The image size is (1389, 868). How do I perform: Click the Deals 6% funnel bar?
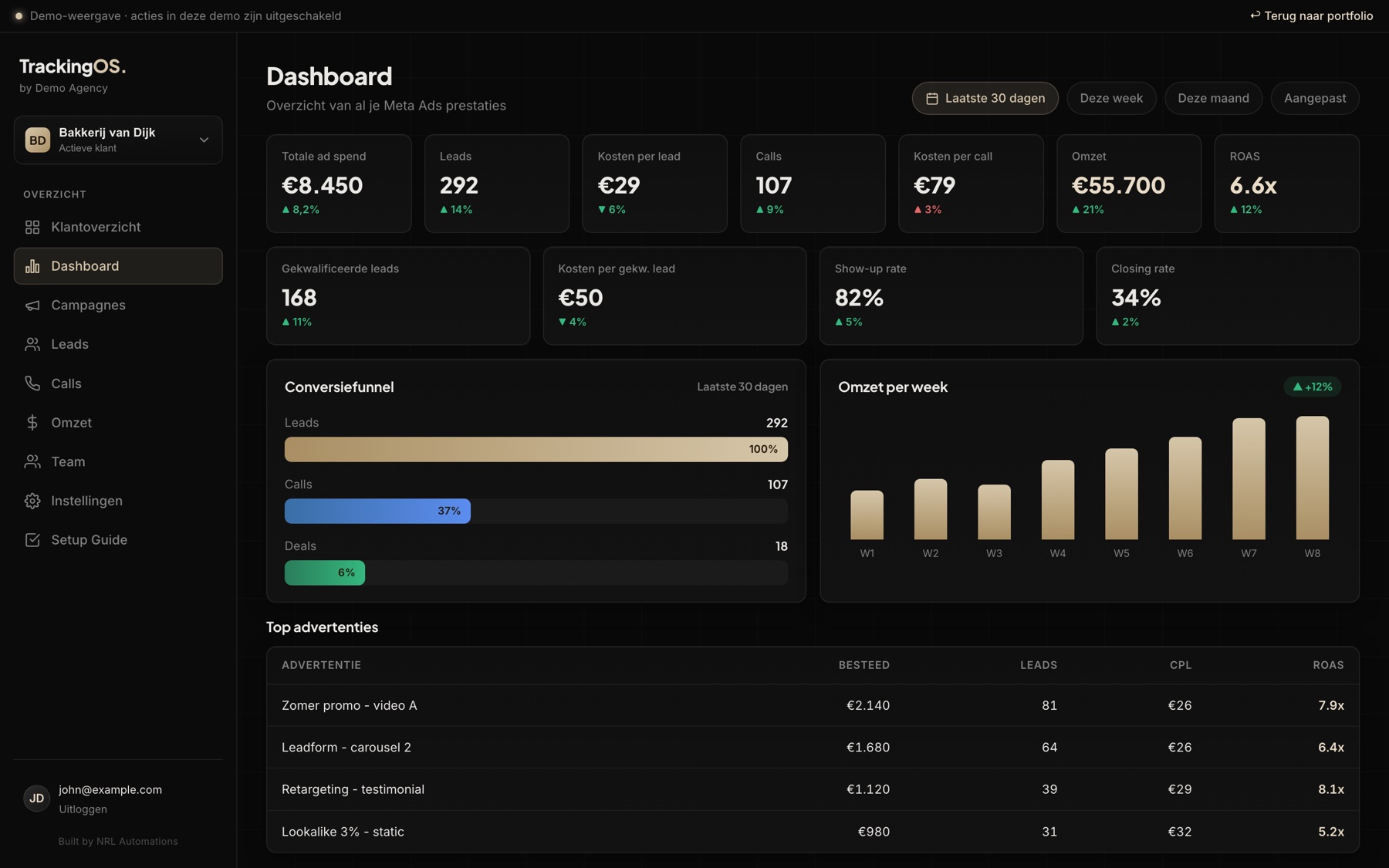coord(325,573)
